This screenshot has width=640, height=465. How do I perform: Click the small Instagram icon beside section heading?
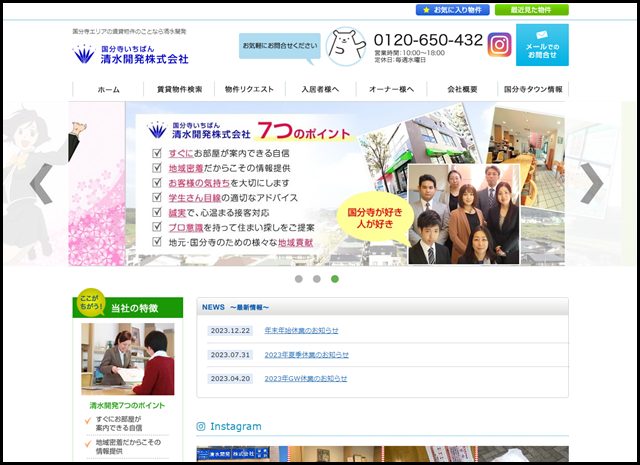tap(201, 426)
